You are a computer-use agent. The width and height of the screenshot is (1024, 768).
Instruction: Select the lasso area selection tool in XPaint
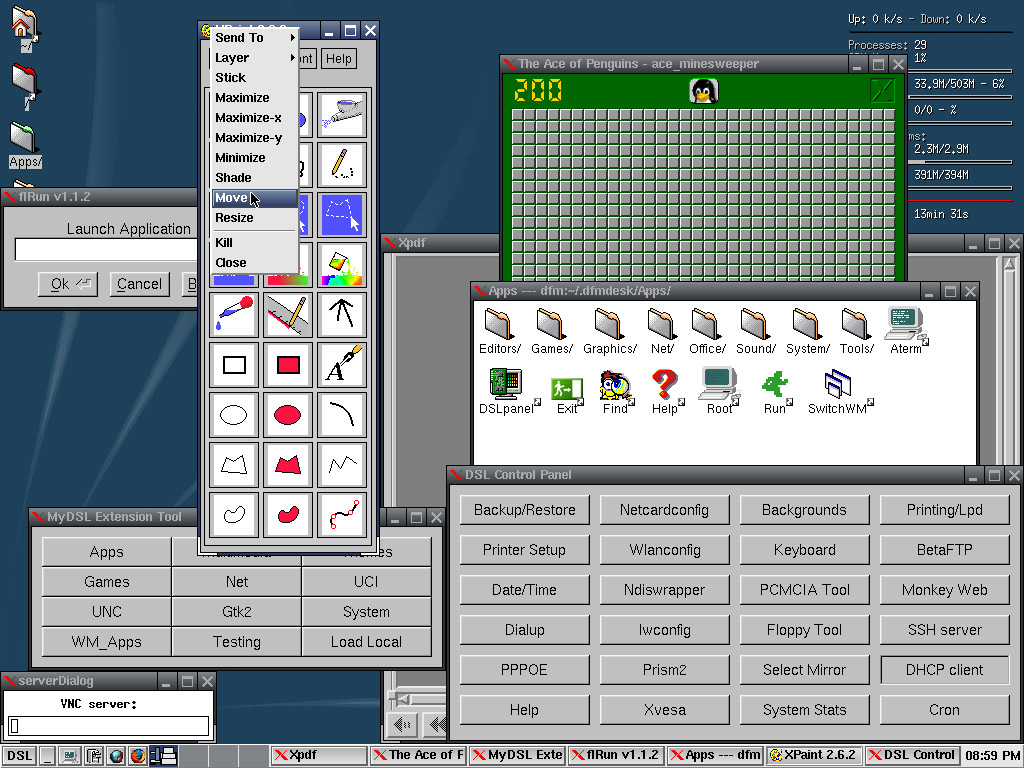click(x=342, y=215)
